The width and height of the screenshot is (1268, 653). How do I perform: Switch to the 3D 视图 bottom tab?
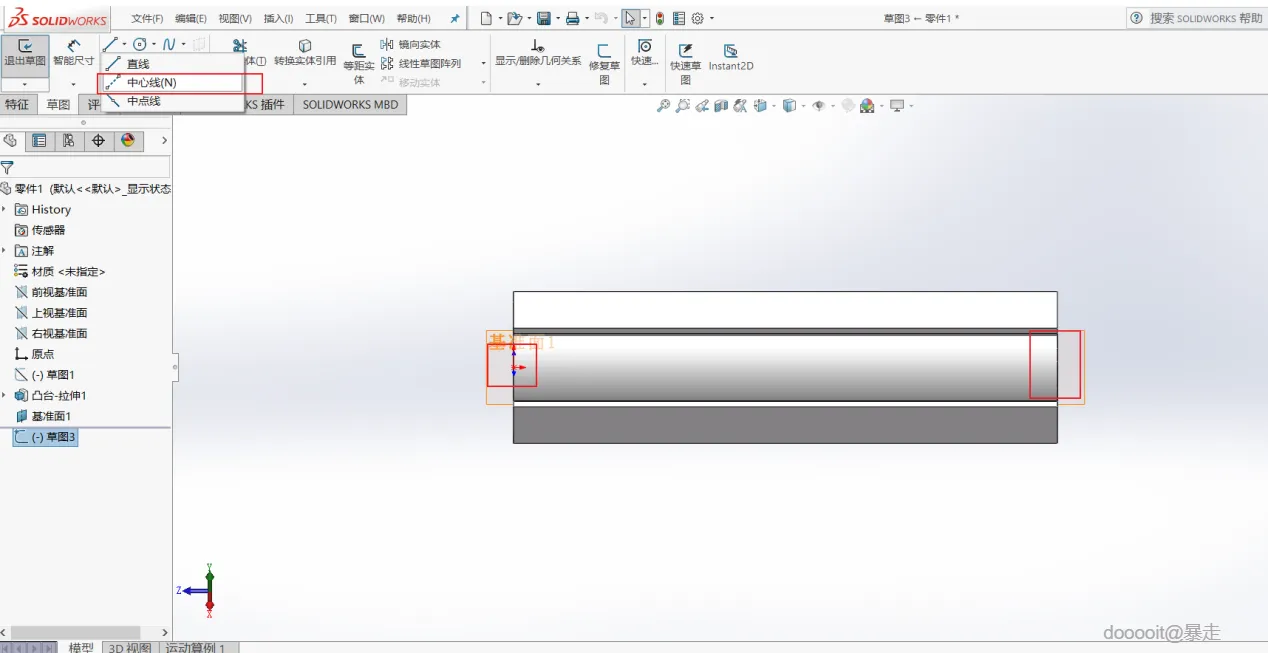tap(129, 648)
